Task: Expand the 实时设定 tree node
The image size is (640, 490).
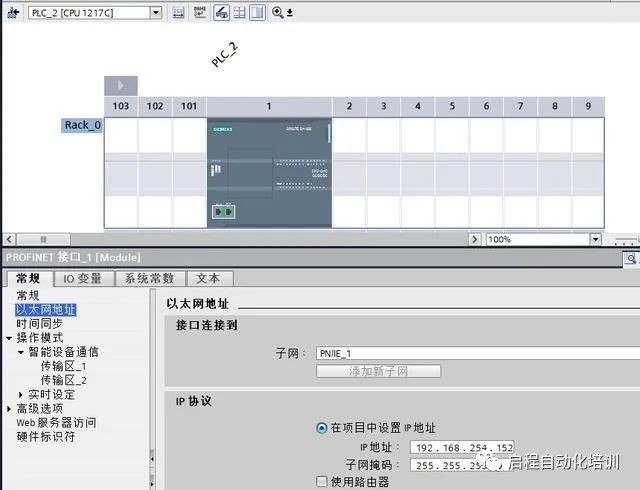Action: pyautogui.click(x=21, y=394)
